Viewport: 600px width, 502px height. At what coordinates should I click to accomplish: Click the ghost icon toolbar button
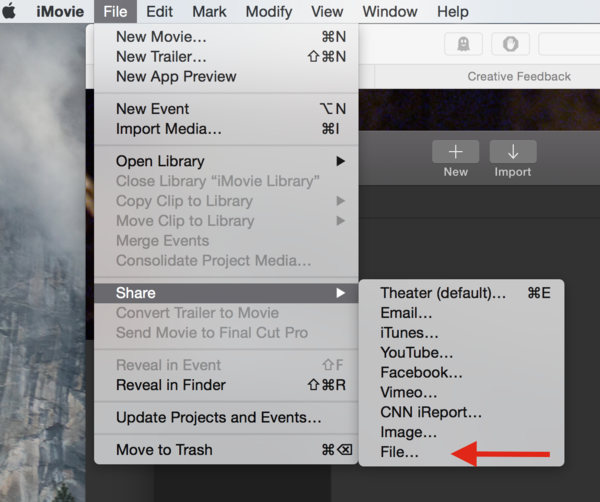[x=463, y=44]
